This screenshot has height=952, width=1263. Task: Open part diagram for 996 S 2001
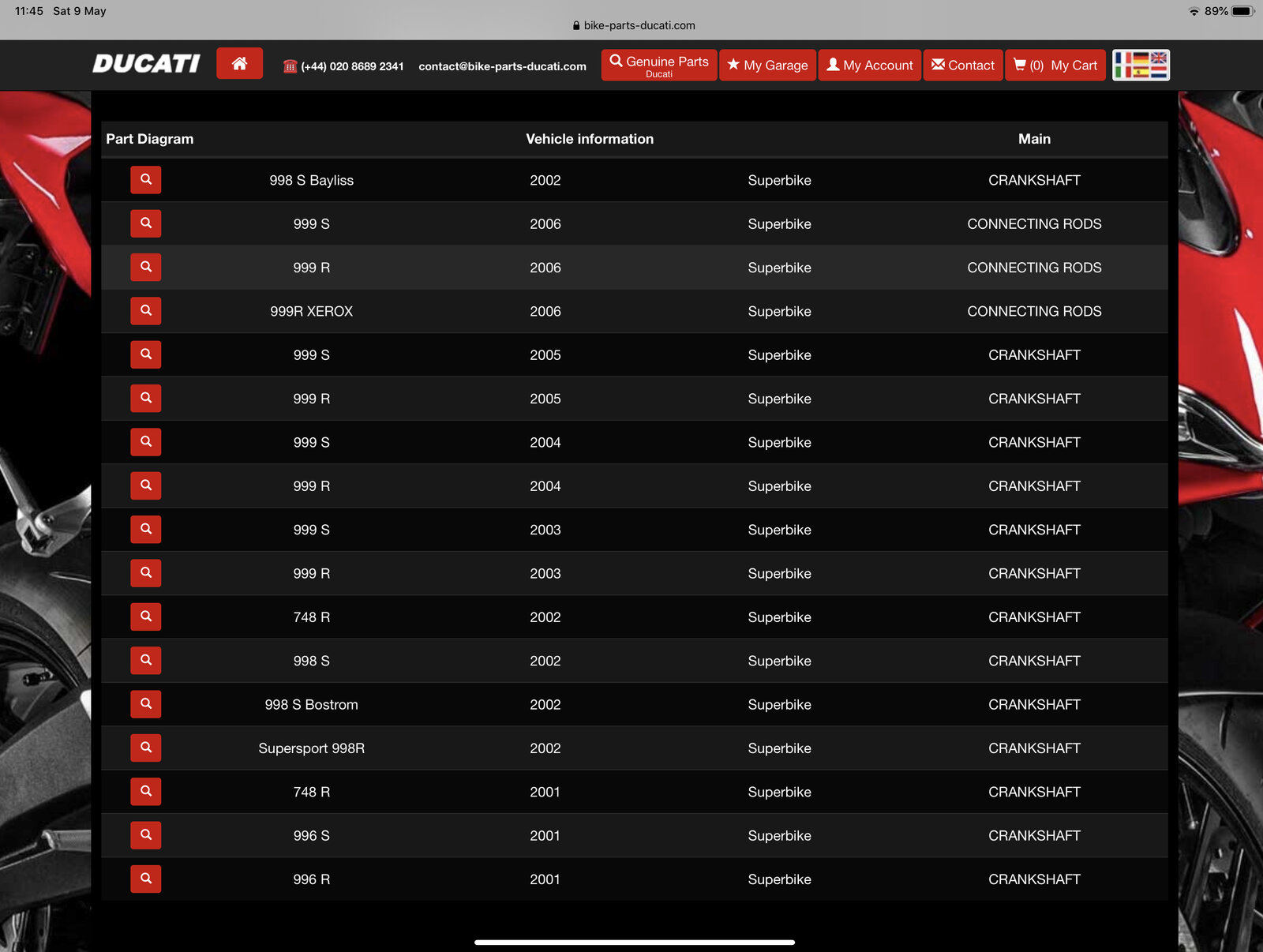coord(146,835)
